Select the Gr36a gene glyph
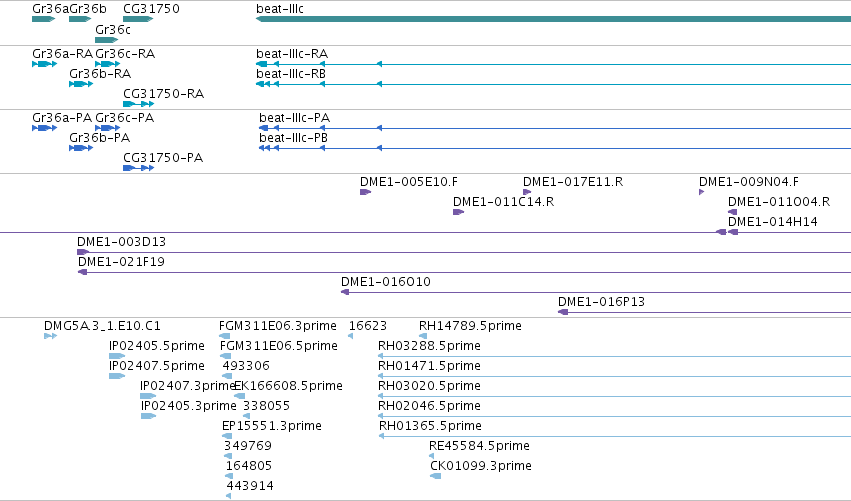This screenshot has height=501, width=851. point(43,19)
